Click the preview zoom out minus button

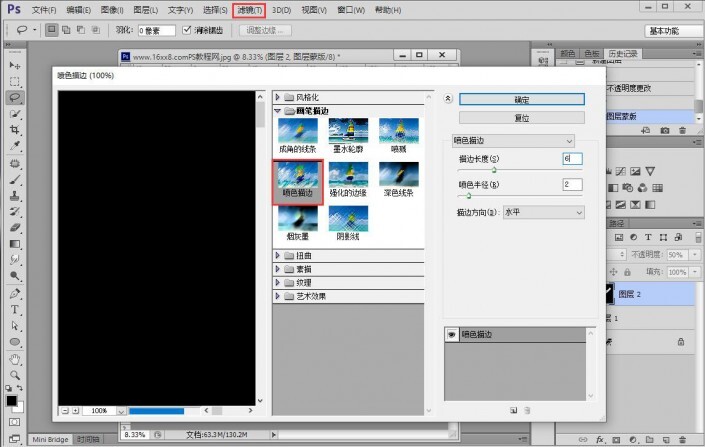(64, 410)
